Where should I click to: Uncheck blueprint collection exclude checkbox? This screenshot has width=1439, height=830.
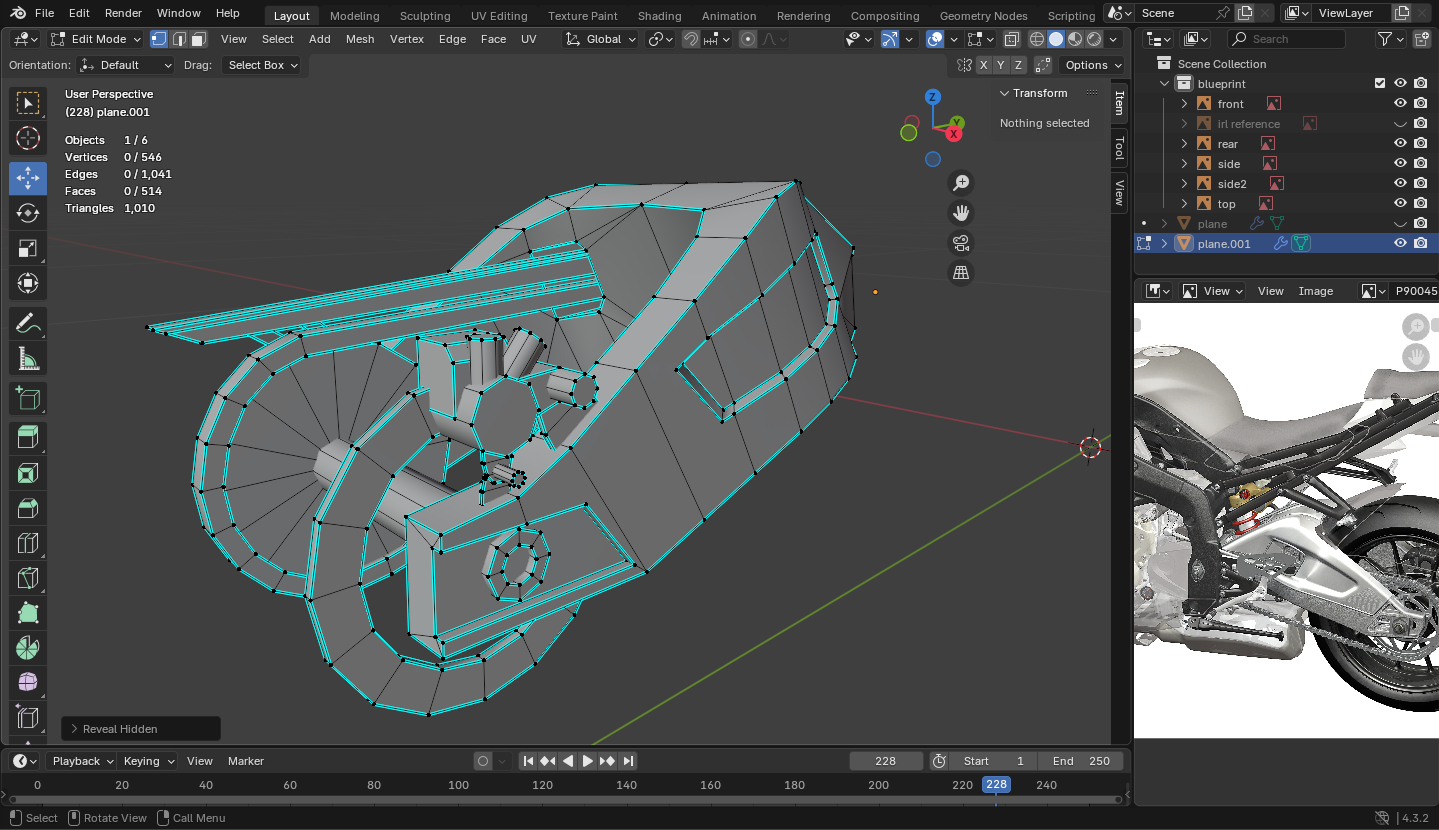1380,84
